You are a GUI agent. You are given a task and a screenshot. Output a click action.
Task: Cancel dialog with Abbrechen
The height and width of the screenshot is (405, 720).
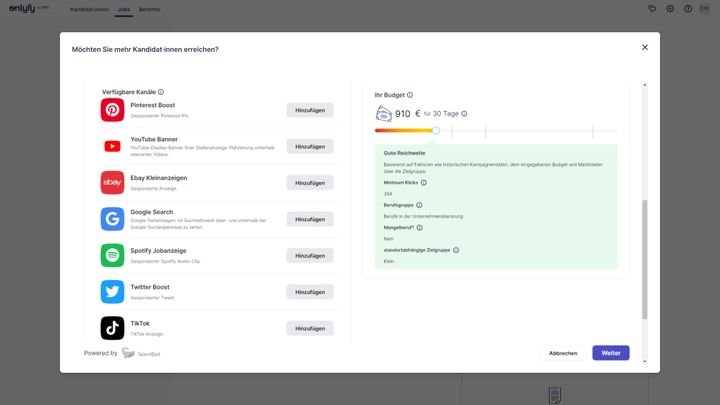tap(563, 353)
